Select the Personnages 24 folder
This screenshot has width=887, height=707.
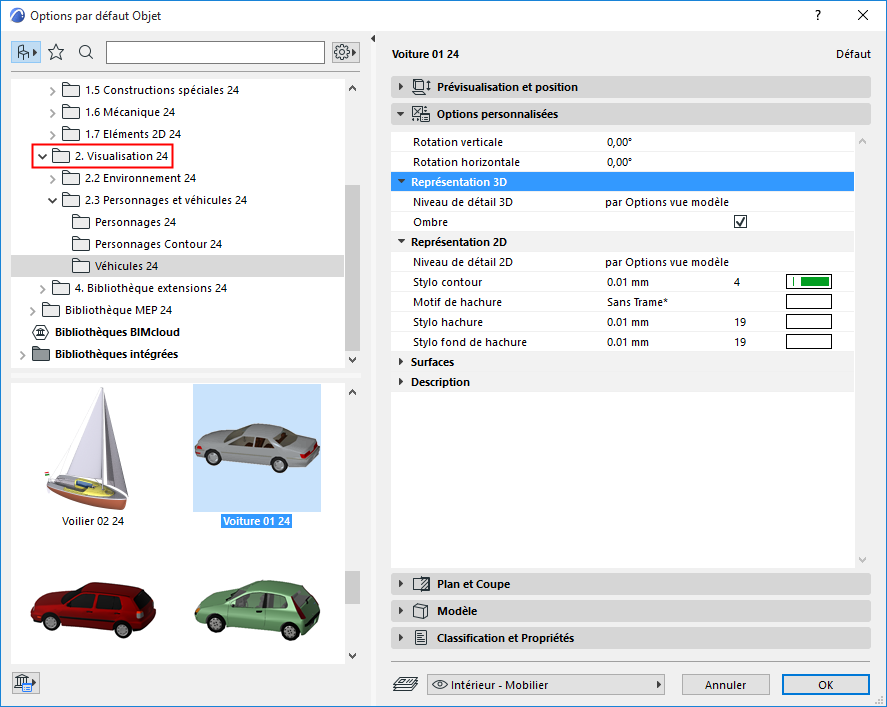coord(135,222)
